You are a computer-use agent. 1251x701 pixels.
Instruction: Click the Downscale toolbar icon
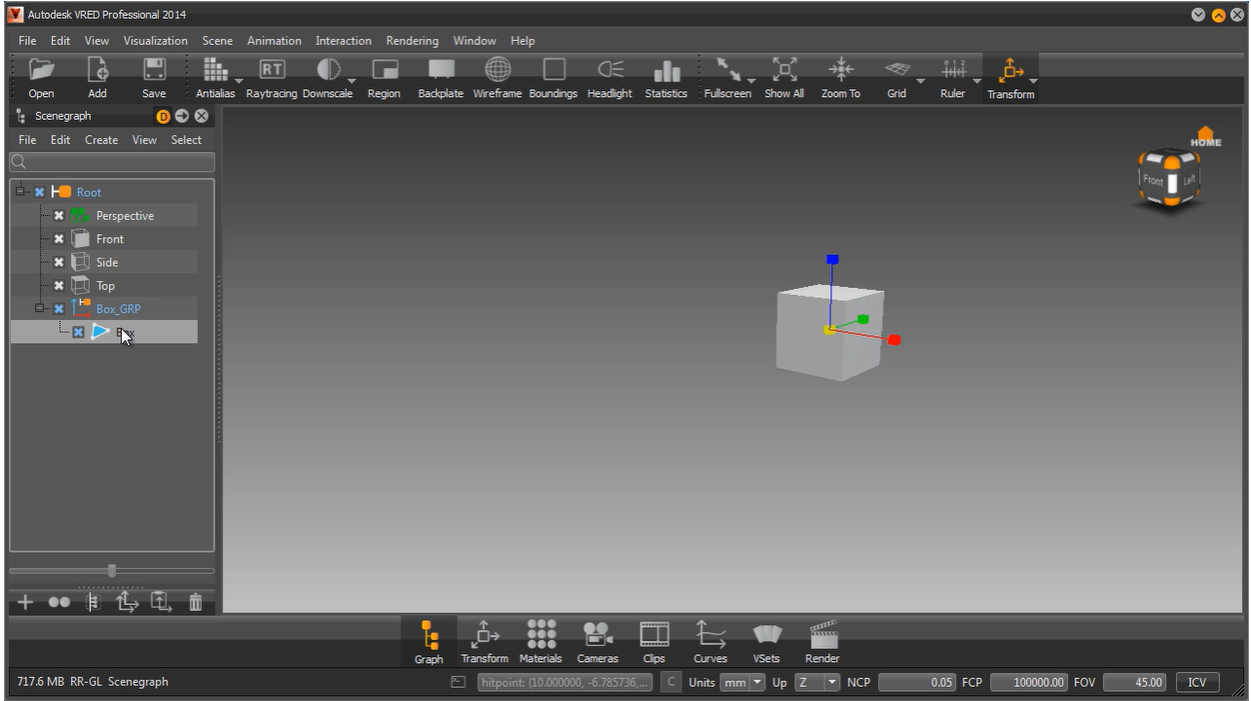[328, 70]
